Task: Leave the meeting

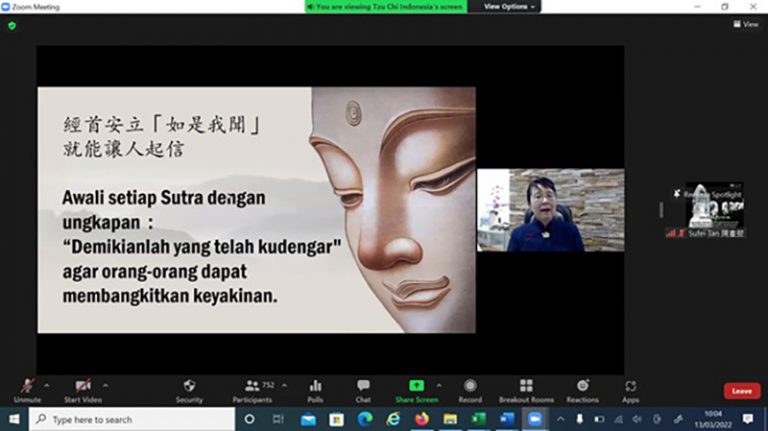Action: pos(741,391)
